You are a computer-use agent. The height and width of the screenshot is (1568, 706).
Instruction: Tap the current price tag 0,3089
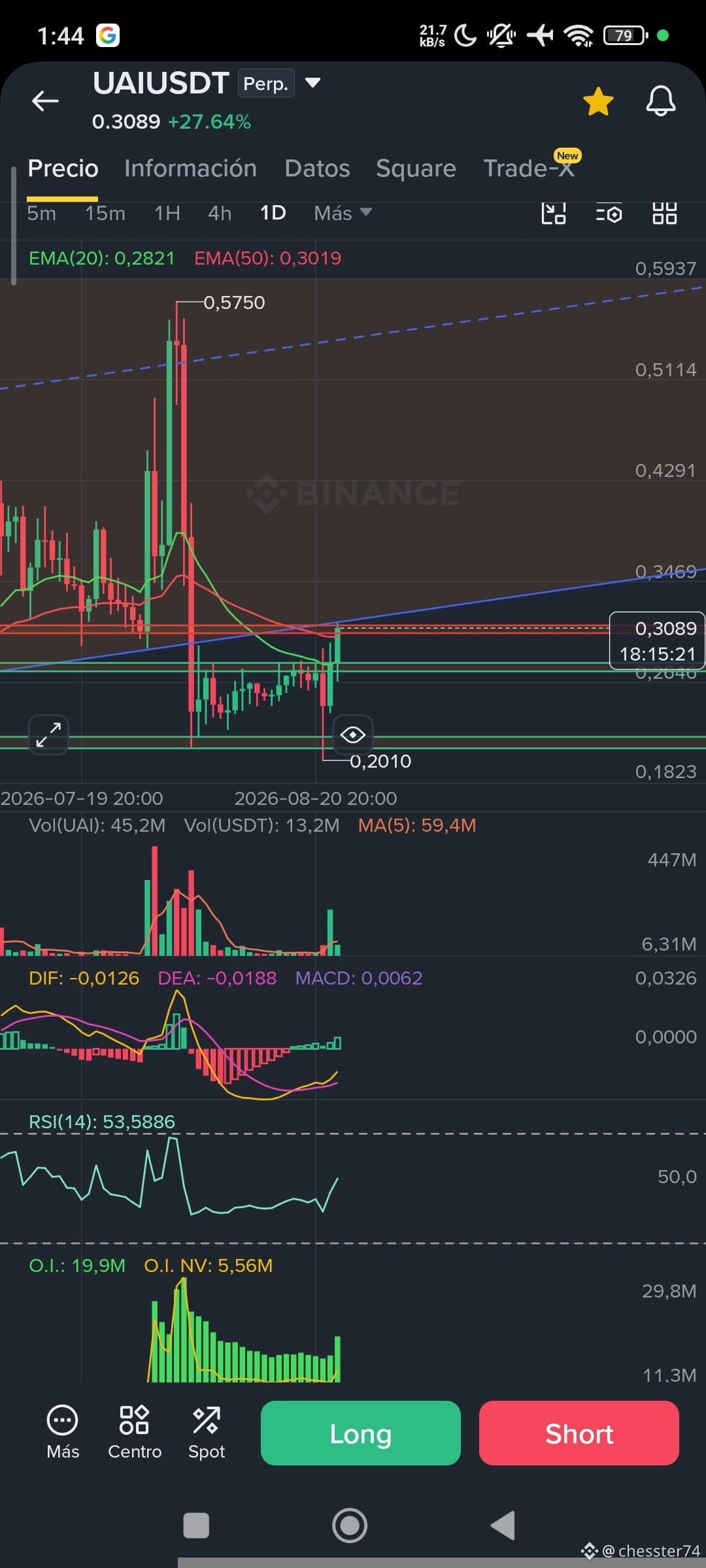(657, 640)
